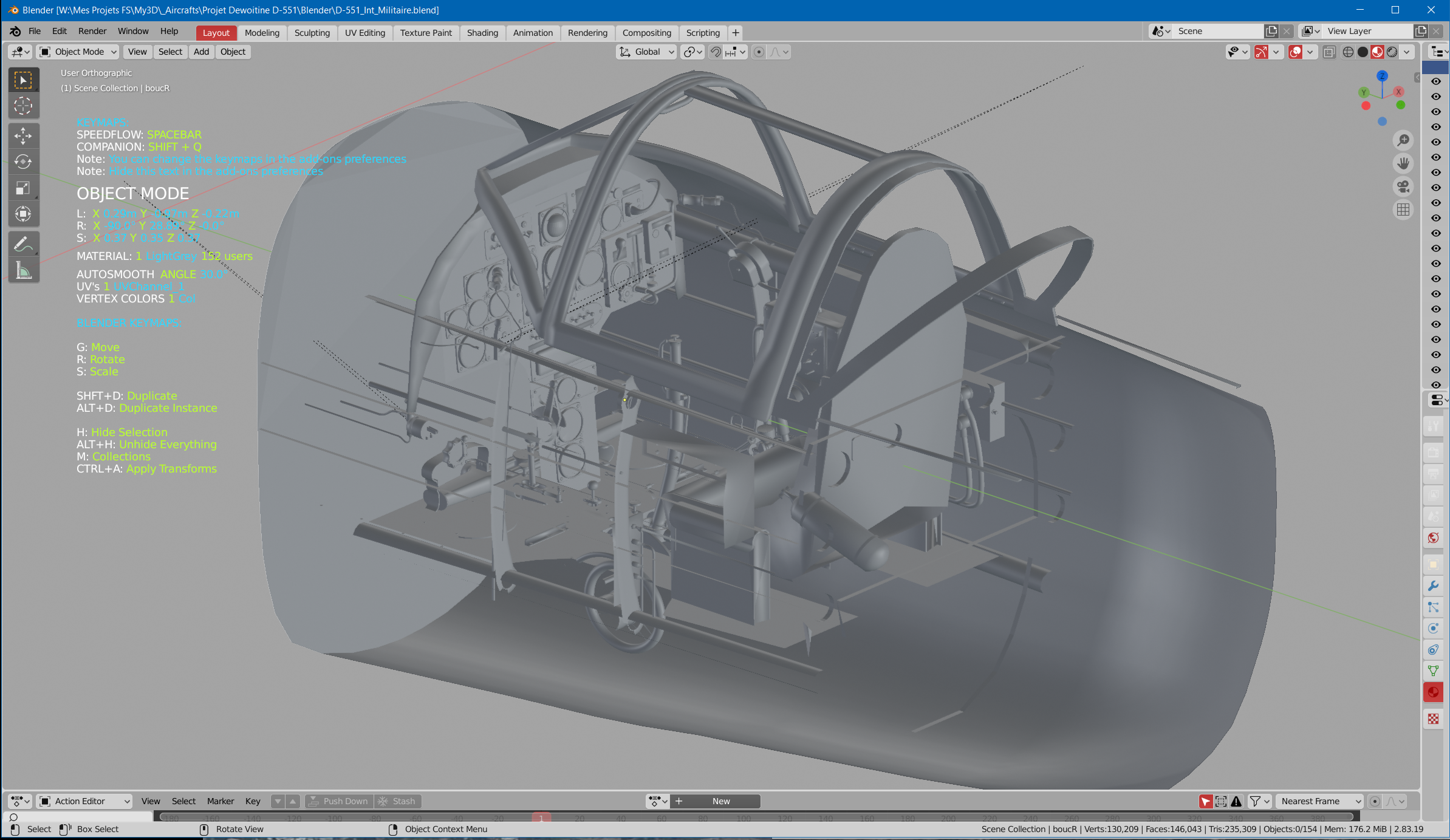This screenshot has width=1450, height=840.
Task: Open the Material properties tab
Action: click(x=1434, y=692)
